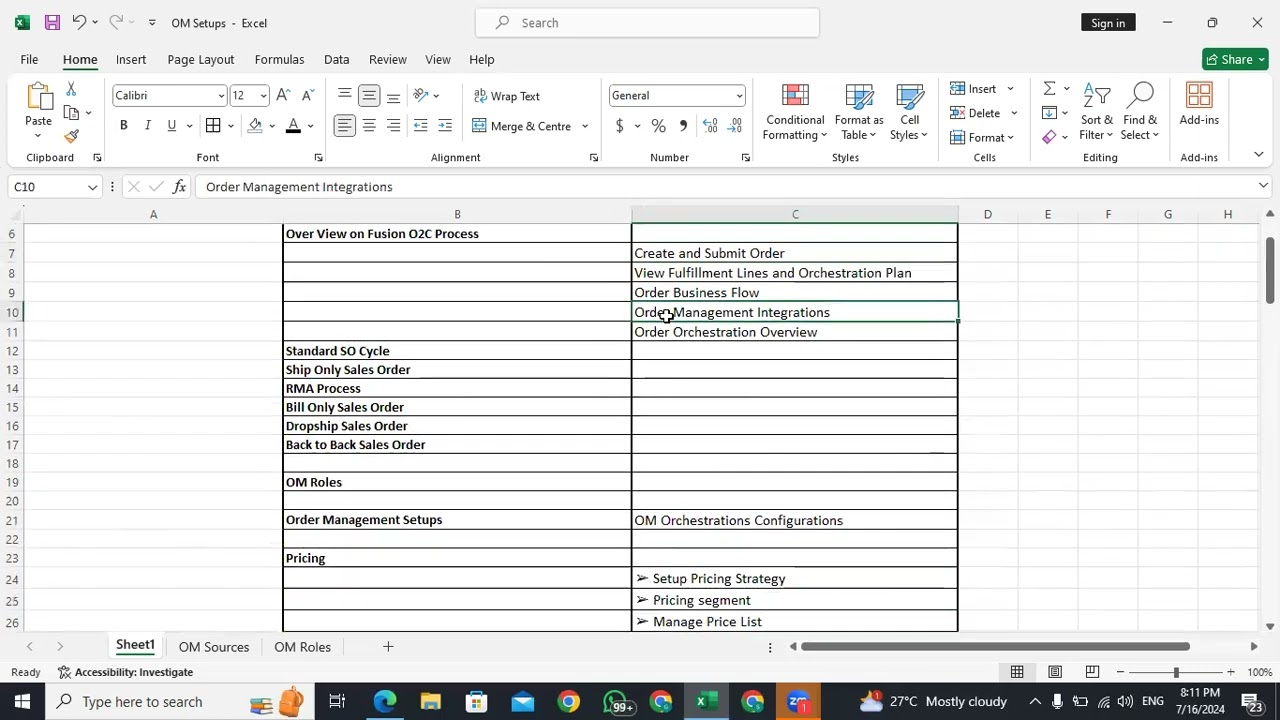Toggle Align Right horizontal alignment
This screenshot has height=720, width=1280.
393,126
